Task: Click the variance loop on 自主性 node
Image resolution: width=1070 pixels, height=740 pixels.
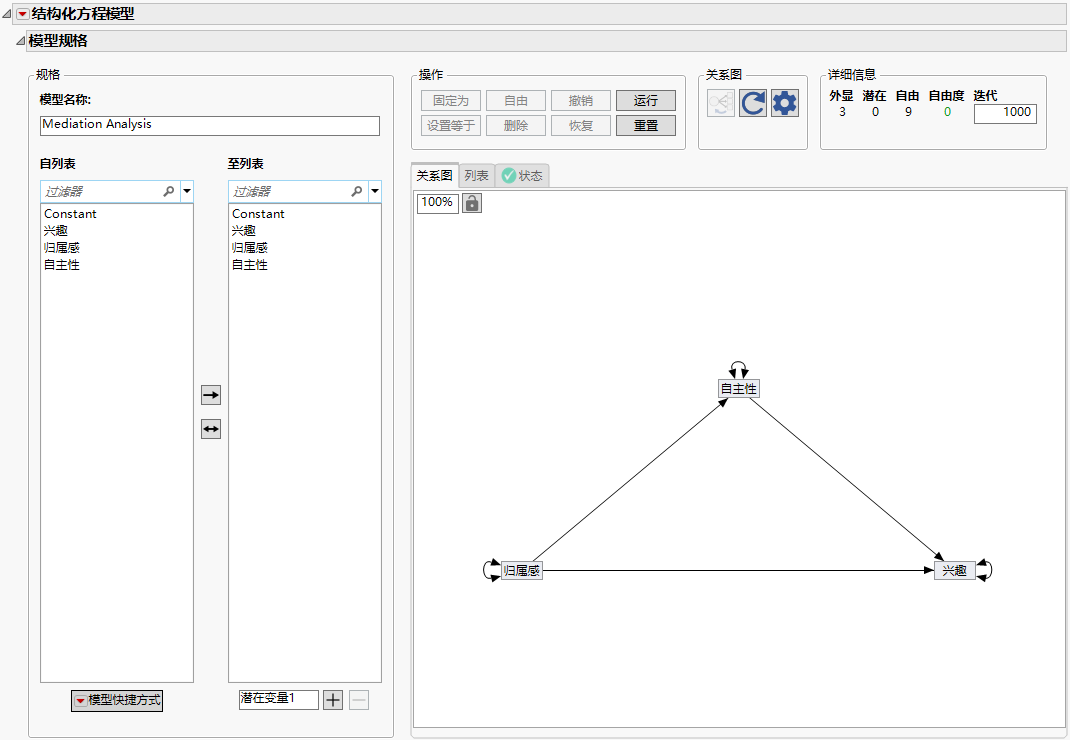Action: [x=738, y=369]
